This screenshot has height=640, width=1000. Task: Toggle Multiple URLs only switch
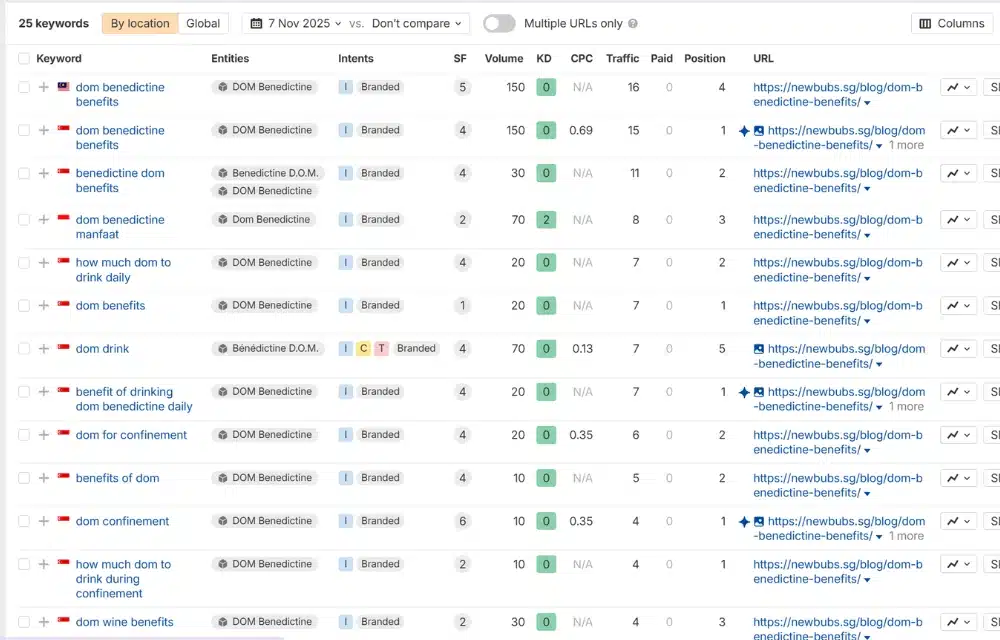pos(499,24)
